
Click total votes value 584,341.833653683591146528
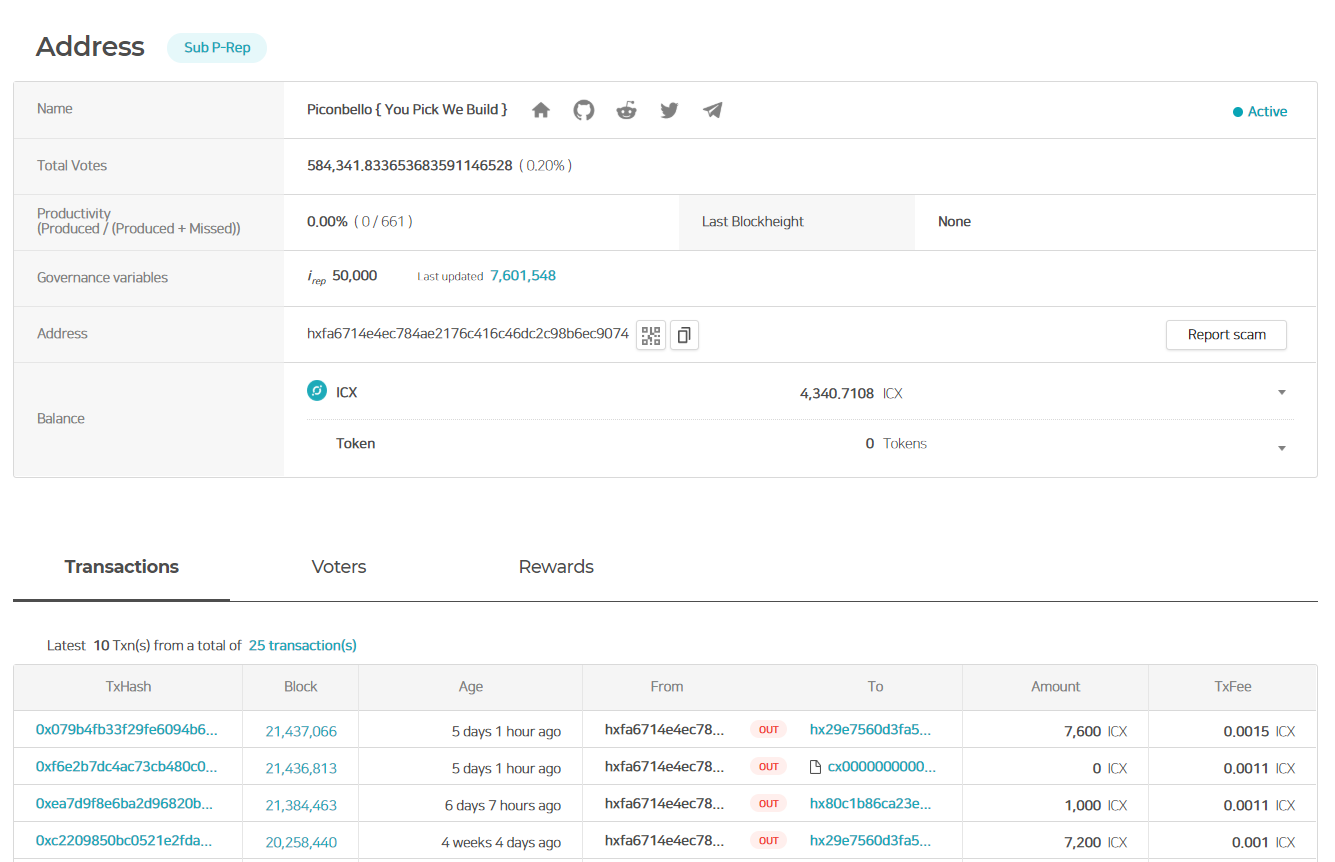410,165
